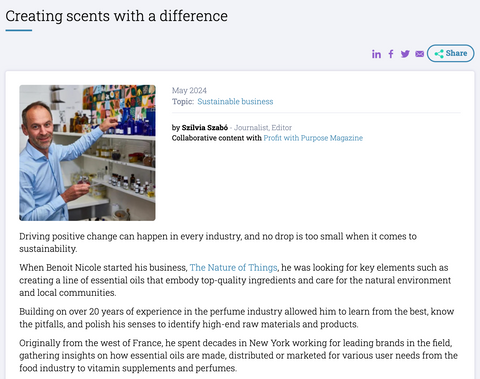480x379 pixels.
Task: Click the Topic label text
Action: click(x=183, y=102)
